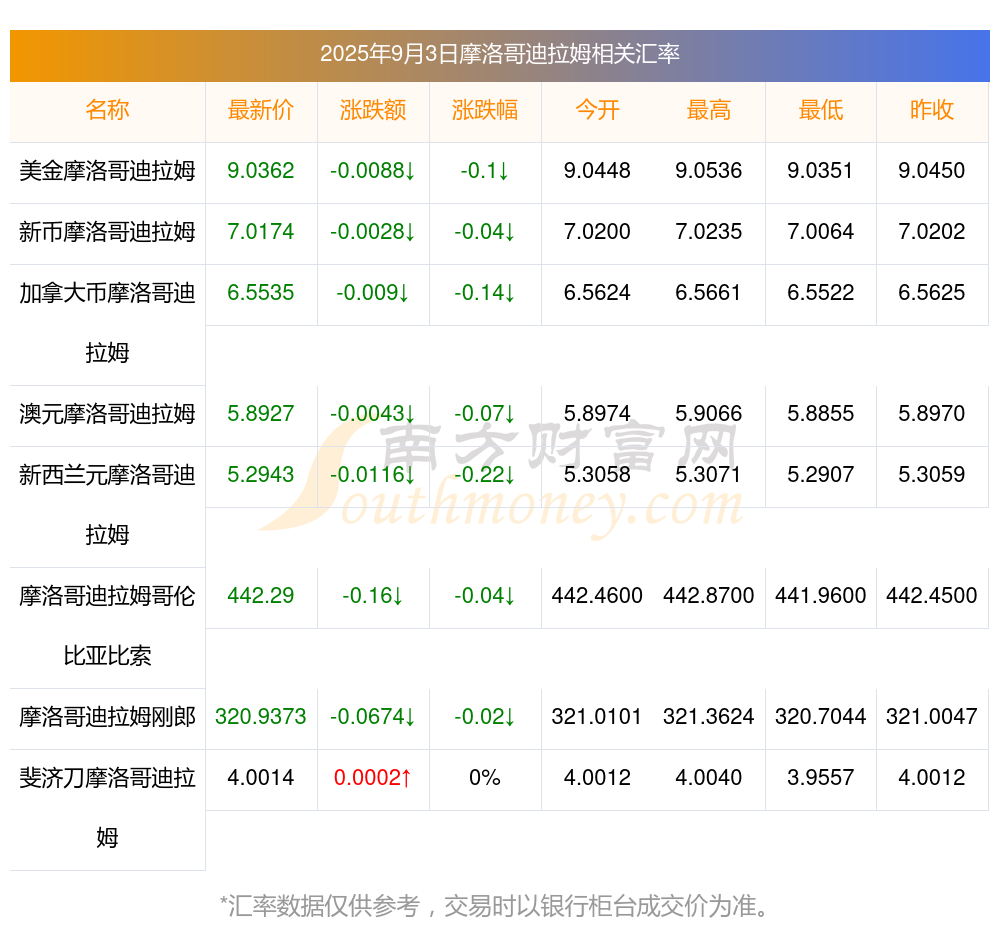
Task: Click previous close 321.0047
Action: (x=932, y=717)
